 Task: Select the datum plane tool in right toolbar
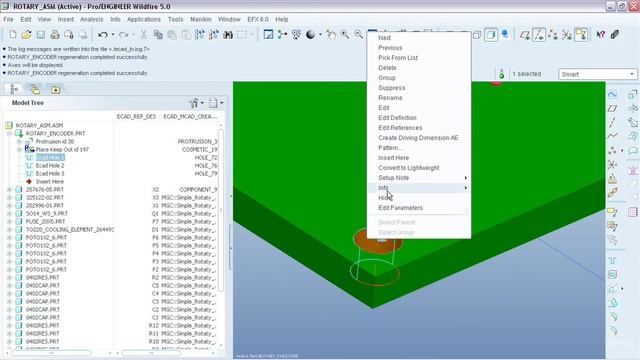pyautogui.click(x=612, y=108)
